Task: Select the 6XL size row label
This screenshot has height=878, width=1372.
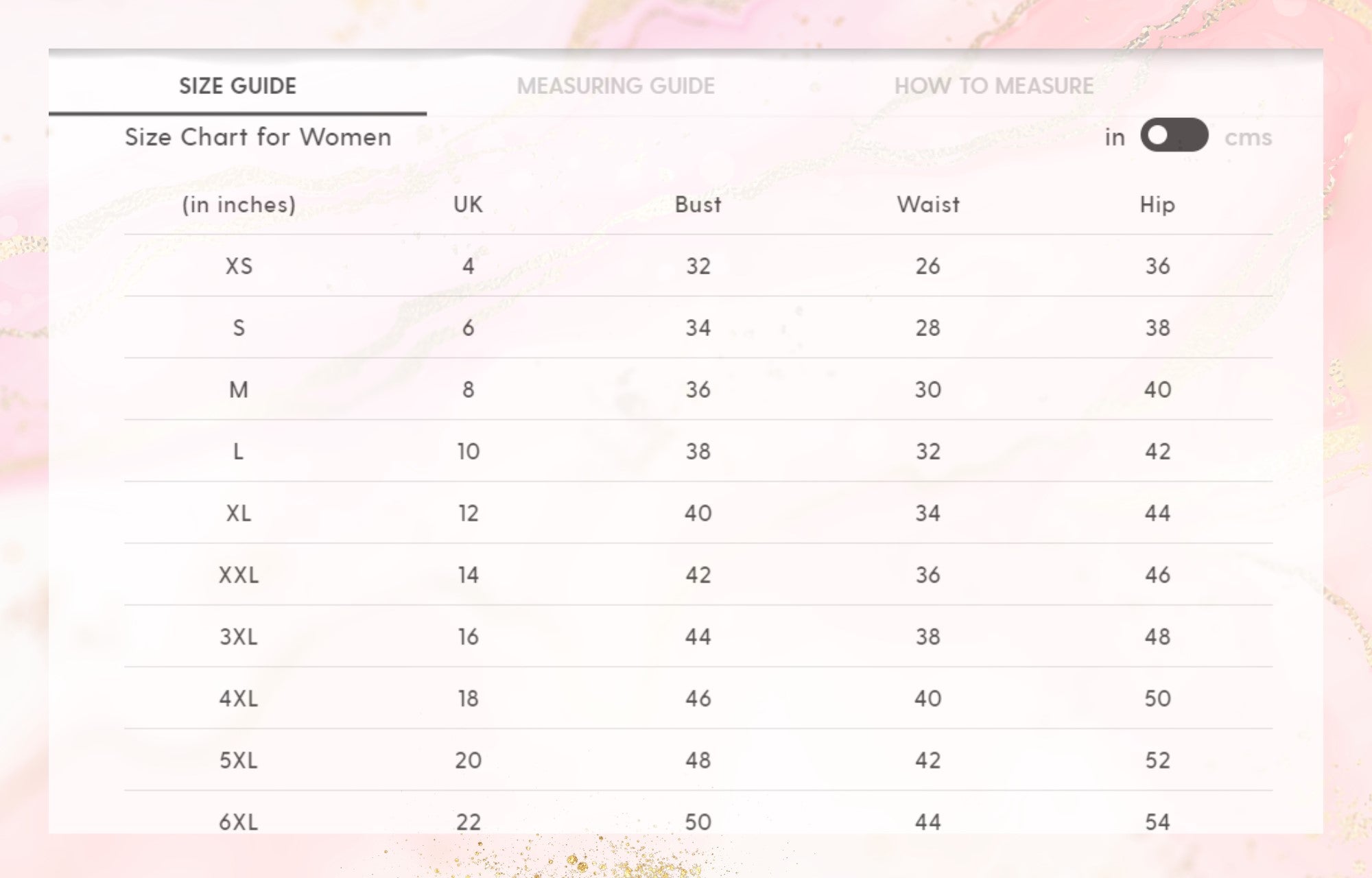Action: point(239,822)
